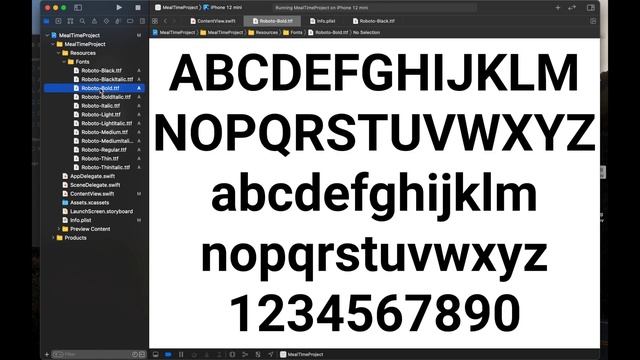Viewport: 640px width, 360px height.
Task: Open the Report navigator icon
Action: (x=142, y=21)
